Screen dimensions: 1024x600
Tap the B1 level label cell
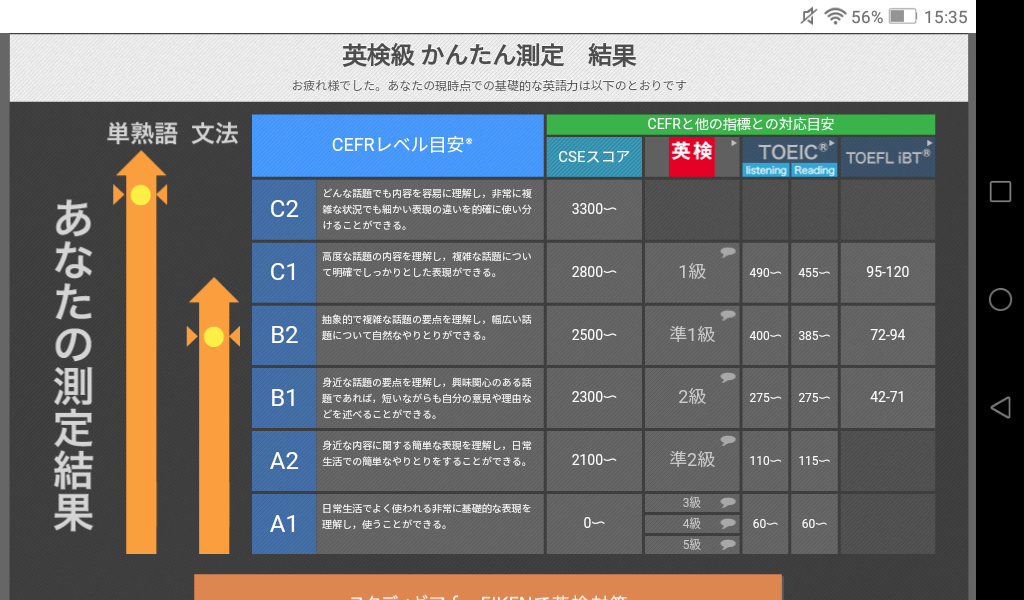[x=284, y=398]
